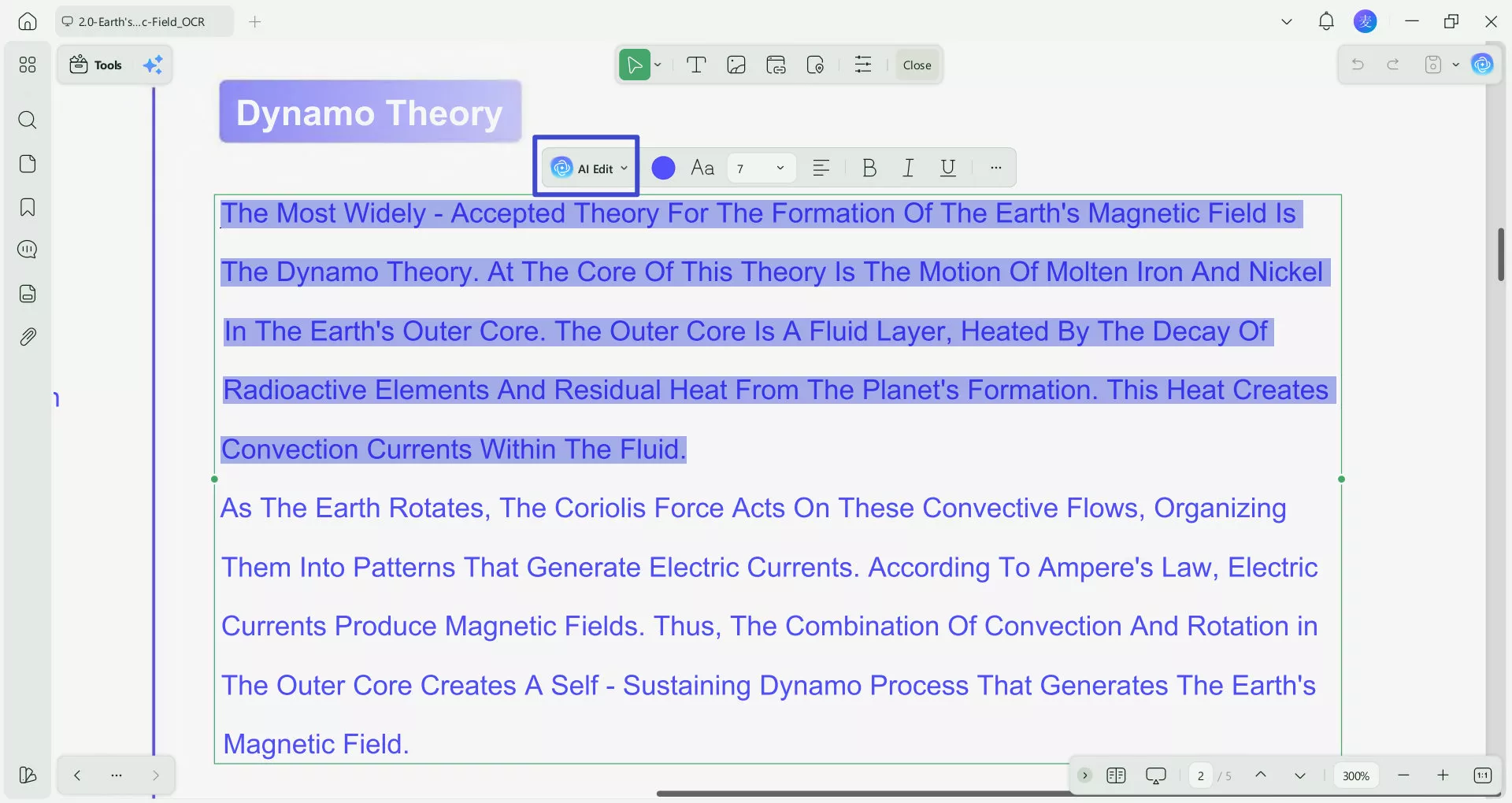
Task: Open the Comments panel in the sidebar
Action: (28, 250)
